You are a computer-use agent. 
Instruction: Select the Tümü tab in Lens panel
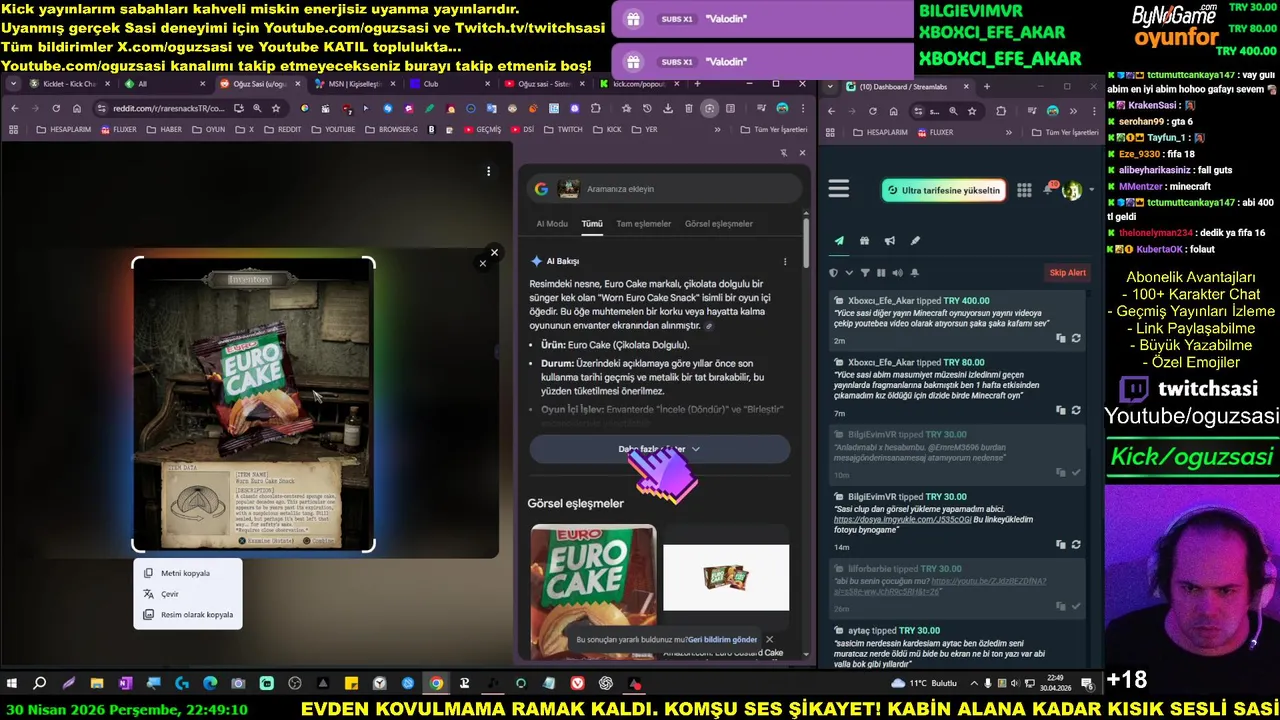[x=592, y=224]
